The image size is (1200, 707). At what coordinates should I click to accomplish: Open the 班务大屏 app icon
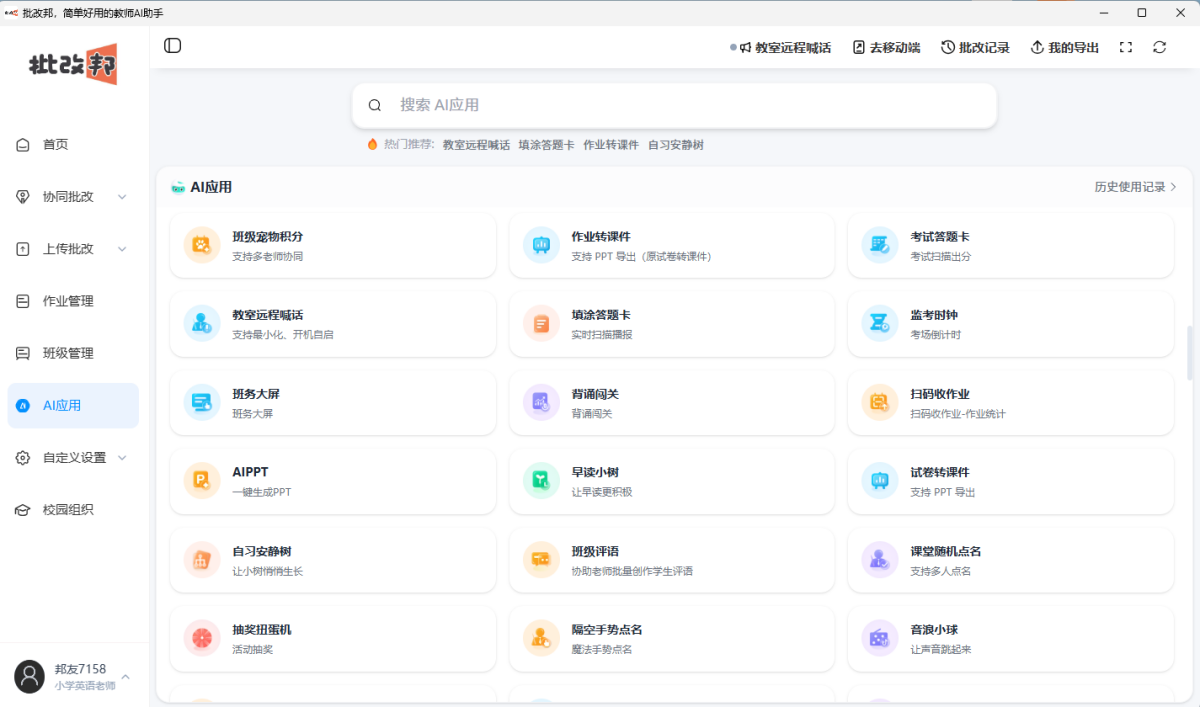202,402
